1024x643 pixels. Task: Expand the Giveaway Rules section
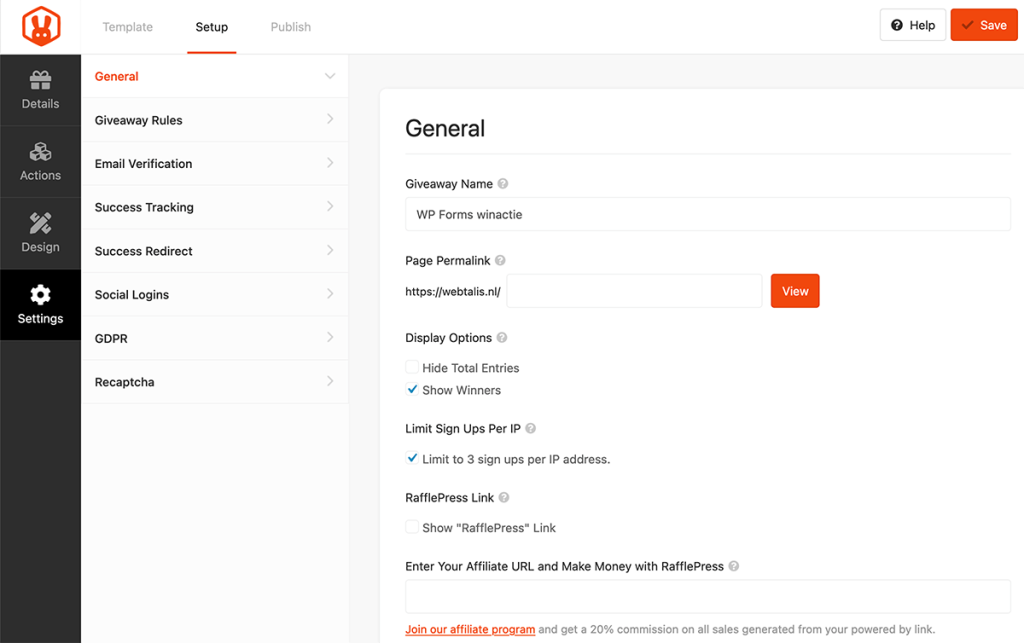tap(329, 120)
